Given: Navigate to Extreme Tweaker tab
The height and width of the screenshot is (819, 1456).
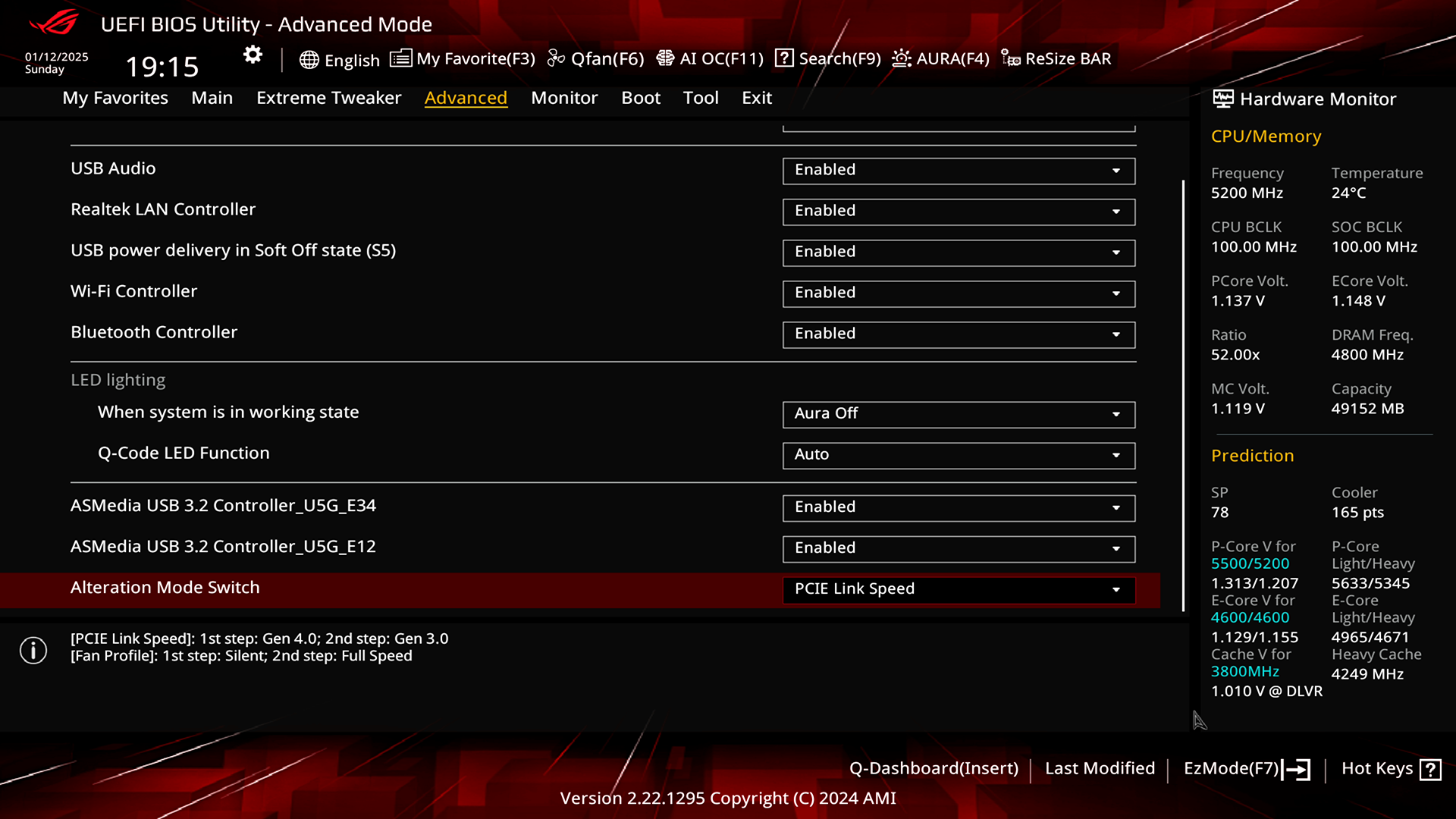Looking at the screenshot, I should coord(329,97).
